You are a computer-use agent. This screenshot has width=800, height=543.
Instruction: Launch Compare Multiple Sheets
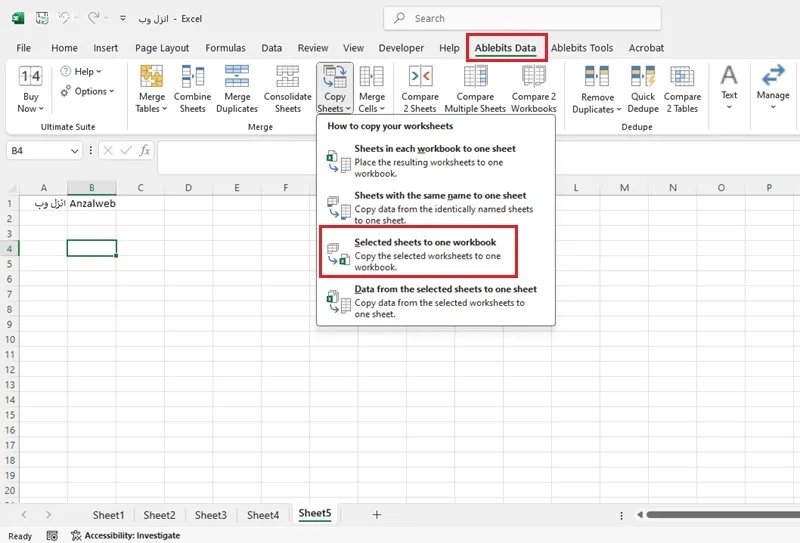click(x=475, y=89)
